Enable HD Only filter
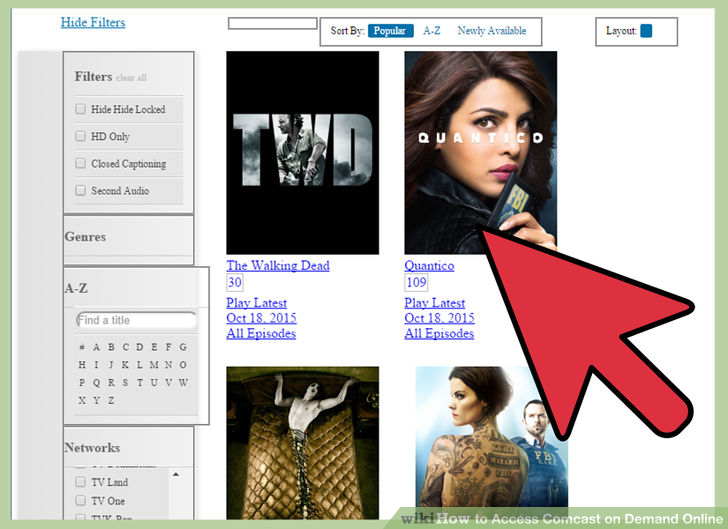 pos(80,136)
